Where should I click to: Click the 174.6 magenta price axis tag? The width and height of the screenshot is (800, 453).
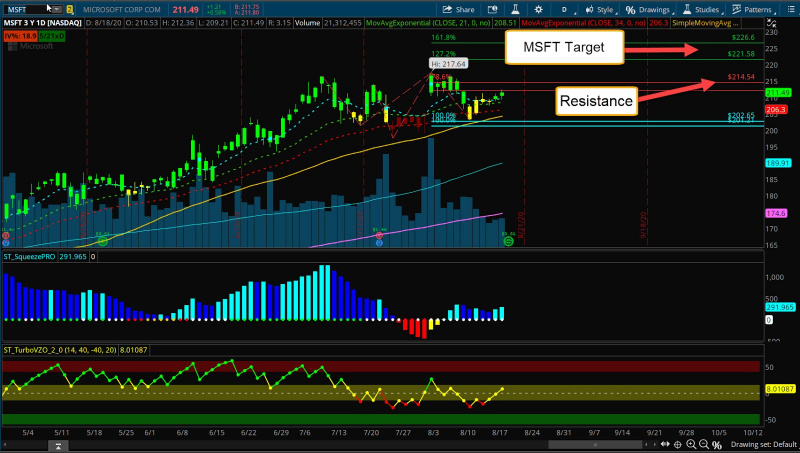(776, 213)
